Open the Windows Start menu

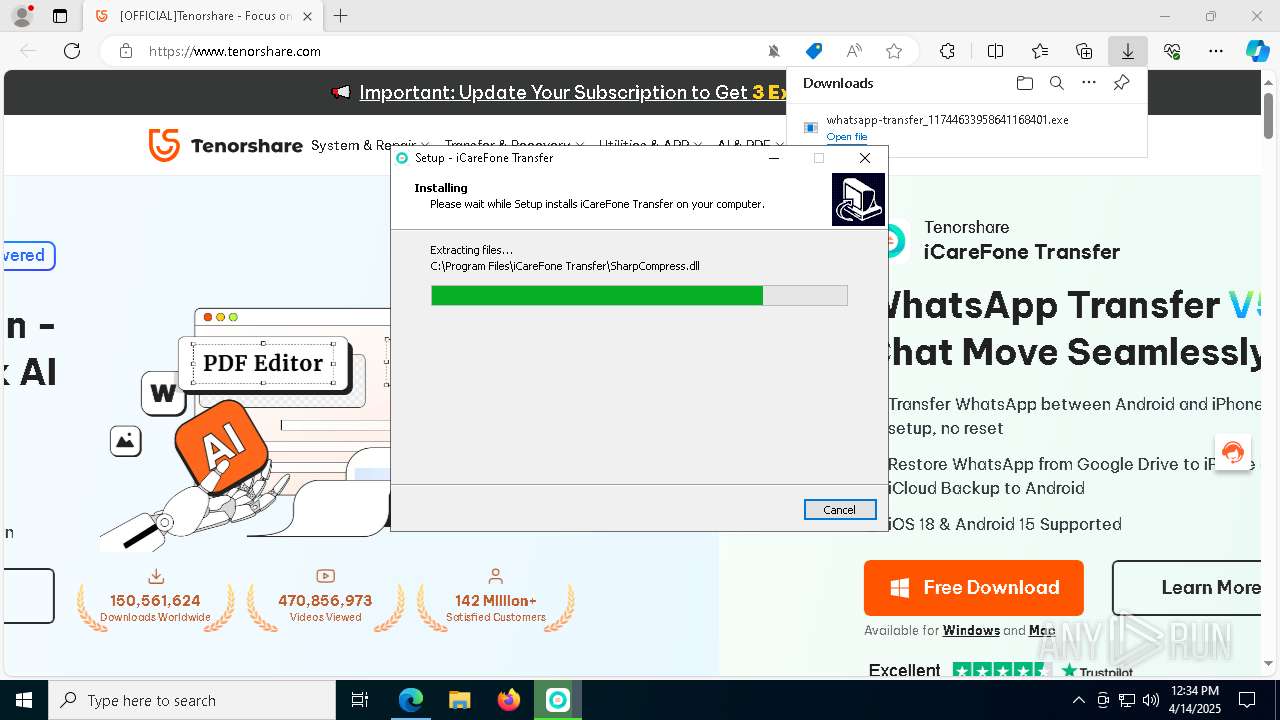(x=24, y=700)
